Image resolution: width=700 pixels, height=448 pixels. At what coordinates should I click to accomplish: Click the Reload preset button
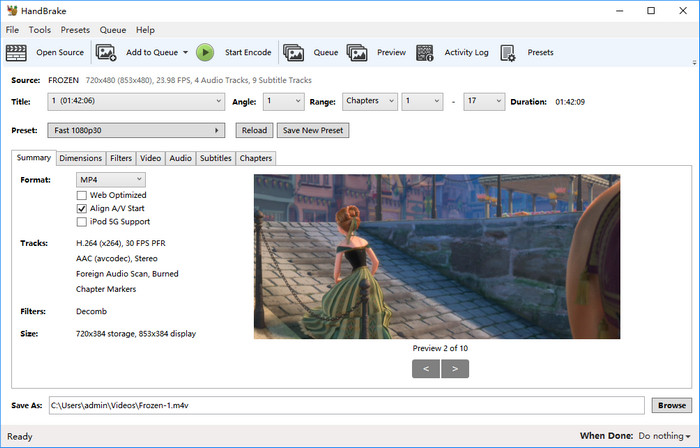coord(254,130)
